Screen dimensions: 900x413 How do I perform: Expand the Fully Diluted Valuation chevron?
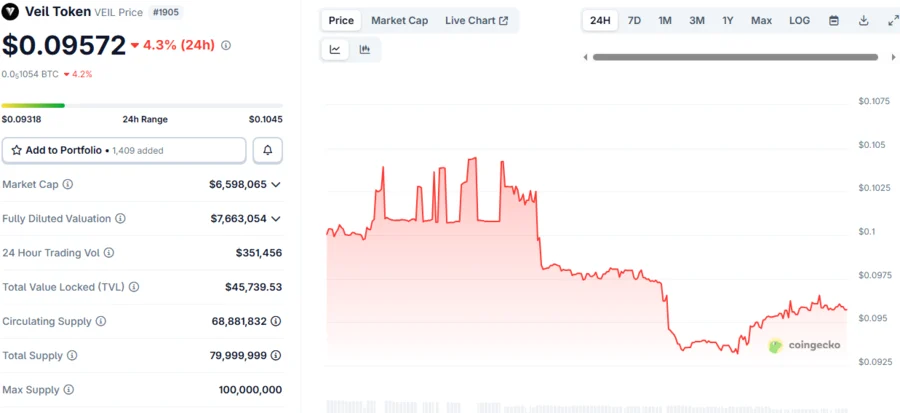click(x=276, y=219)
